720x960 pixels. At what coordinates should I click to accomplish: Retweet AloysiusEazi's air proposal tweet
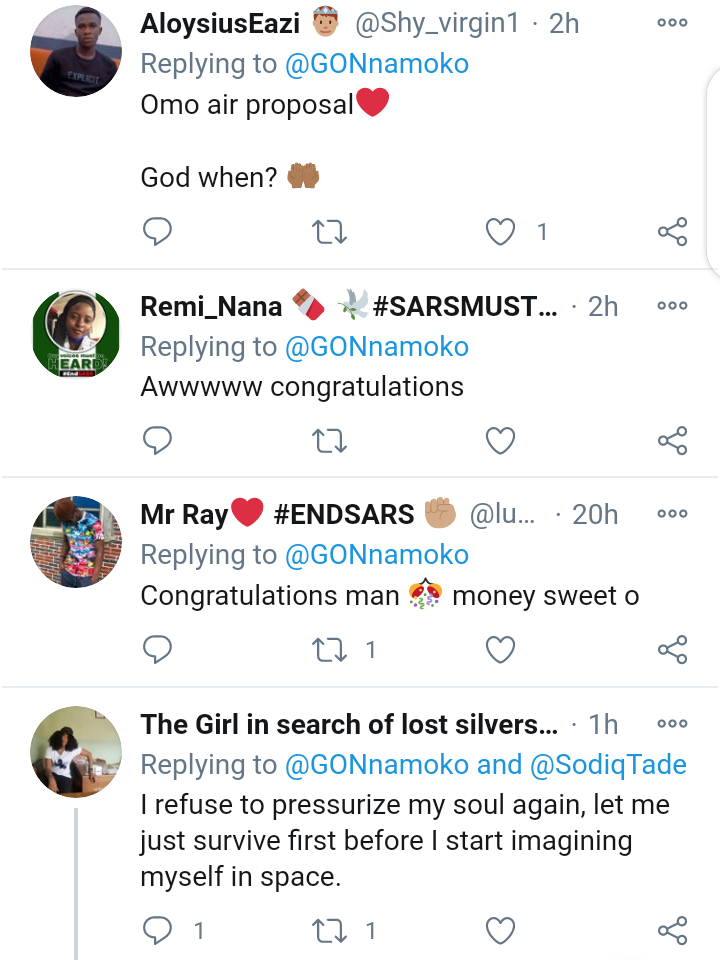(x=329, y=232)
